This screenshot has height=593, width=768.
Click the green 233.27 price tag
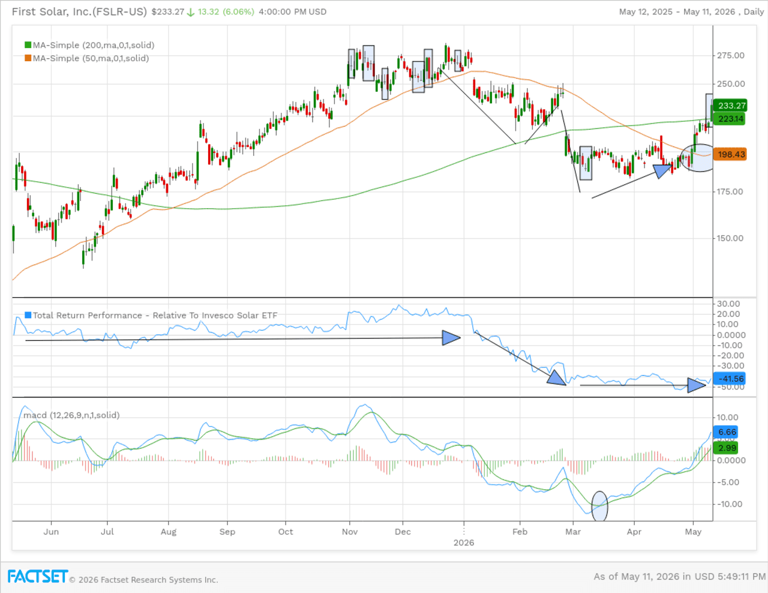[730, 105]
